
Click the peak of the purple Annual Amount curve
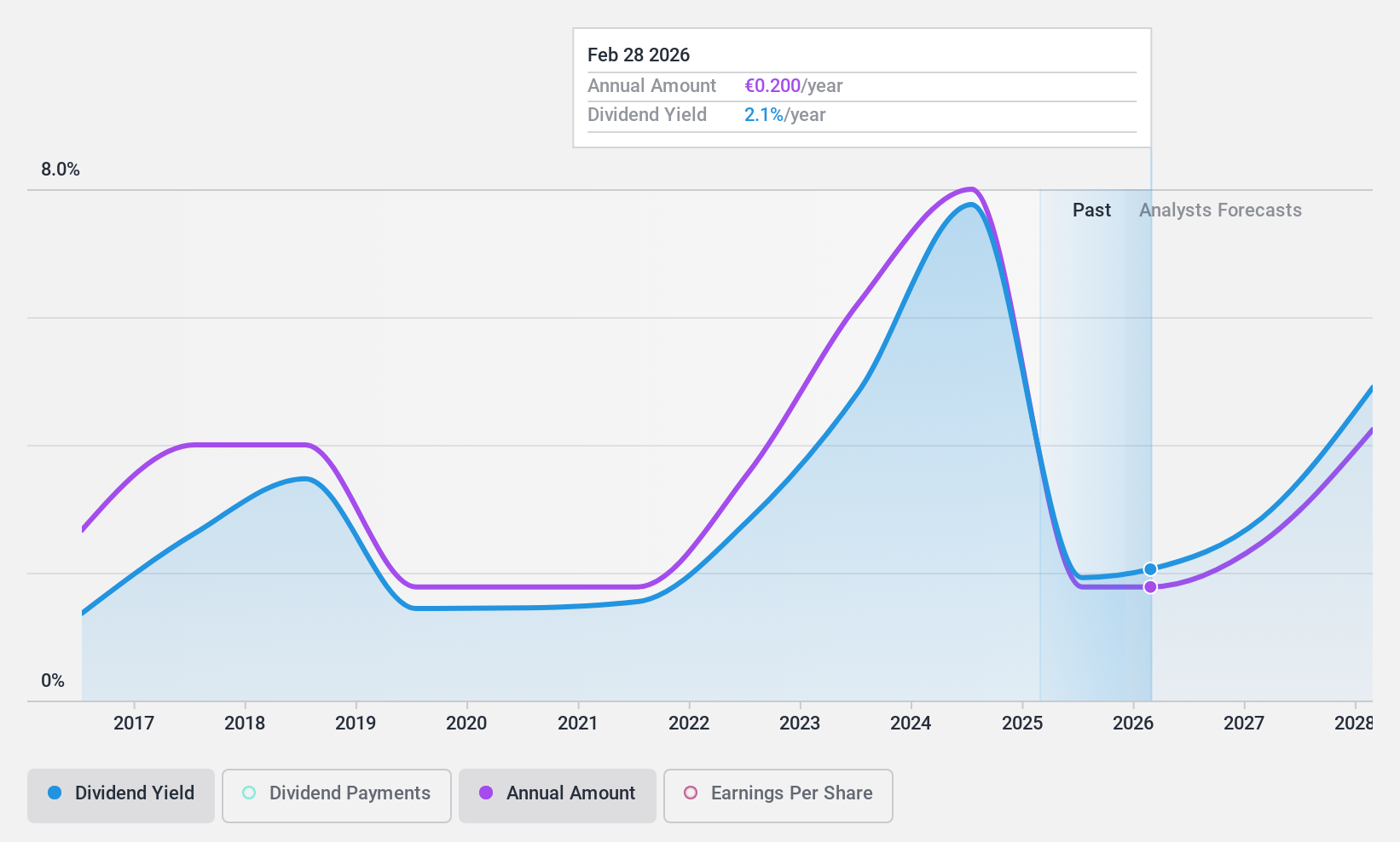point(969,188)
